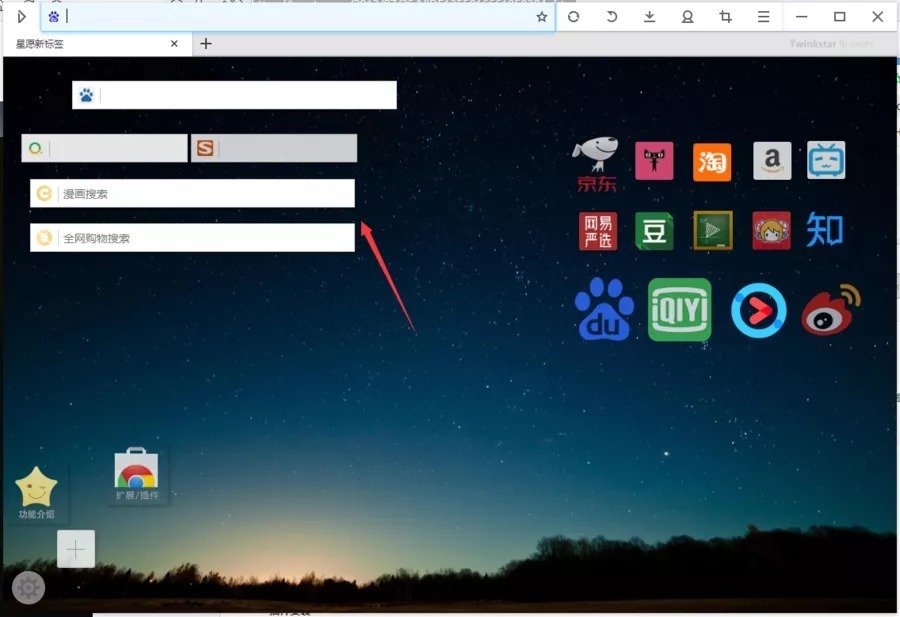Open a new tab with plus button
This screenshot has width=900, height=617.
coord(206,44)
